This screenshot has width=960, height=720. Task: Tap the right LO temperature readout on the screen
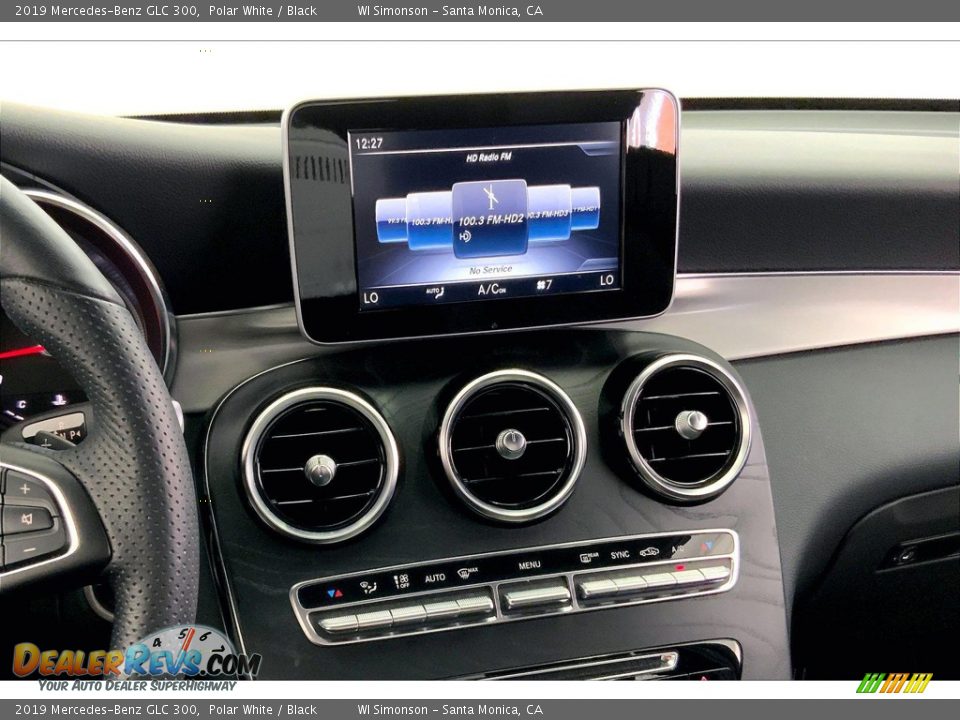coord(606,280)
